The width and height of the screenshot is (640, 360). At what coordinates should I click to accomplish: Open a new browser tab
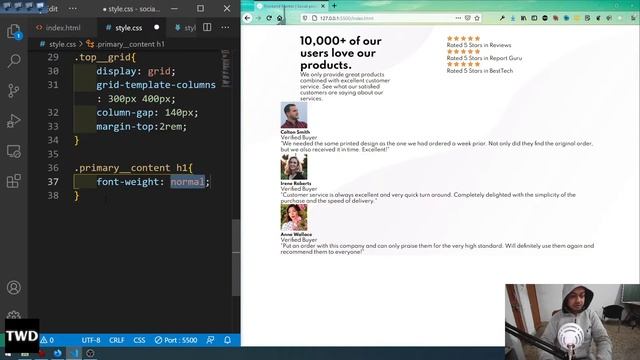(x=334, y=6)
